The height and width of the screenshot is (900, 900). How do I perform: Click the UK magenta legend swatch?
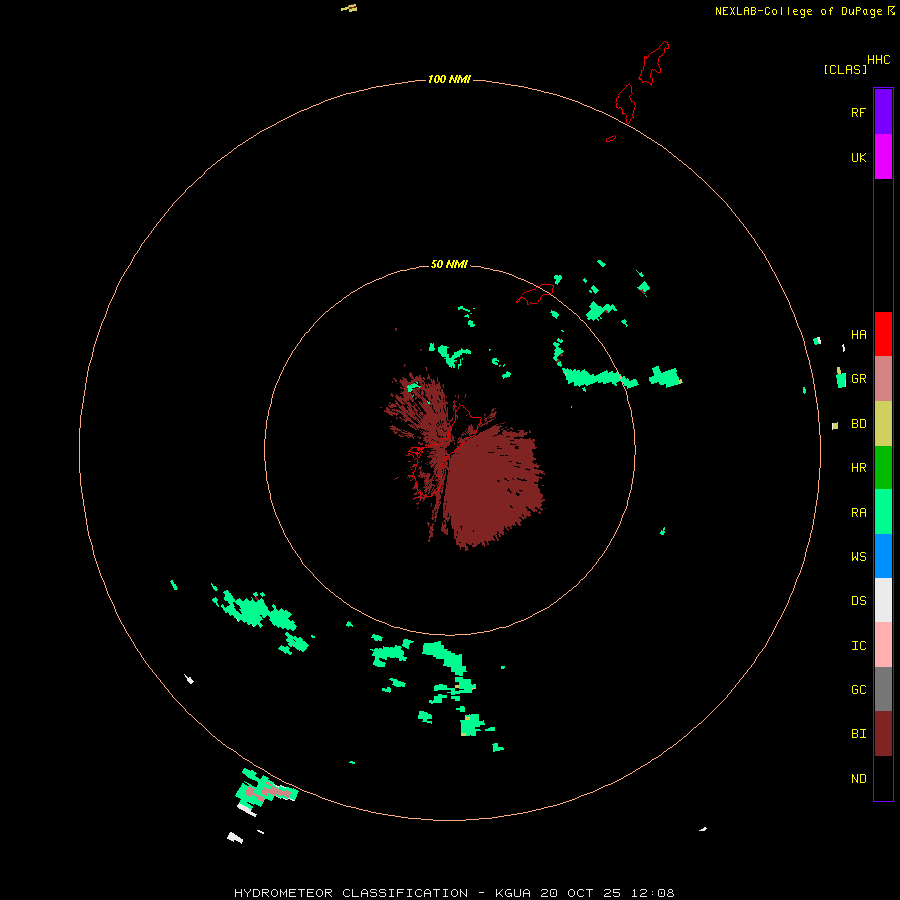[883, 157]
